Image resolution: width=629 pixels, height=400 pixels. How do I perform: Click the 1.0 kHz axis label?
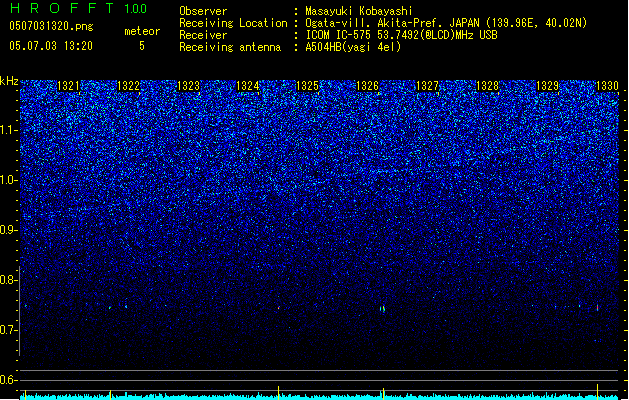pos(9,180)
